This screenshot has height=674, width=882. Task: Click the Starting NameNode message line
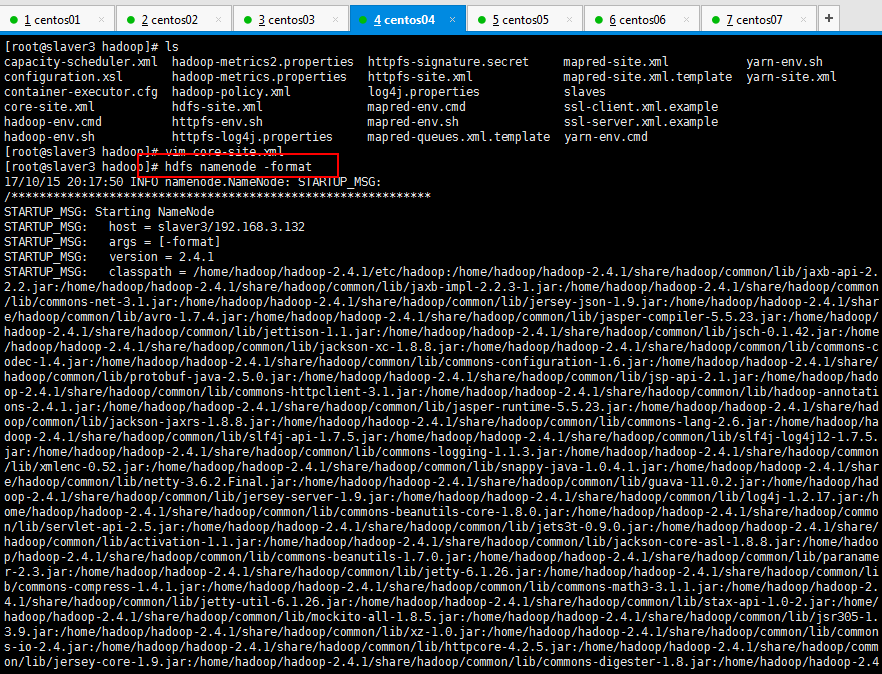109,212
